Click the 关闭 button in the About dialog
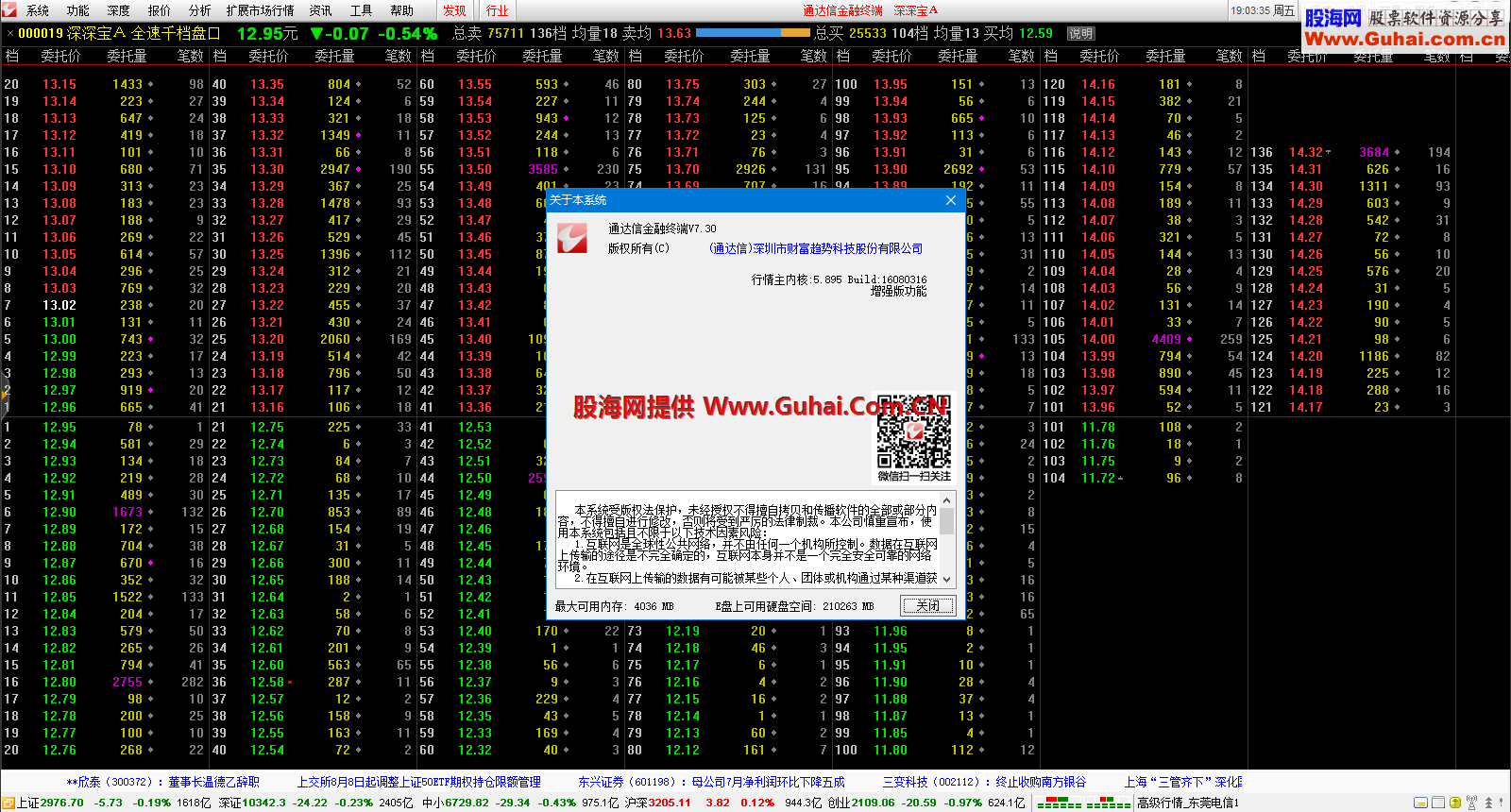Viewport: 1511px width, 812px height. [x=928, y=605]
